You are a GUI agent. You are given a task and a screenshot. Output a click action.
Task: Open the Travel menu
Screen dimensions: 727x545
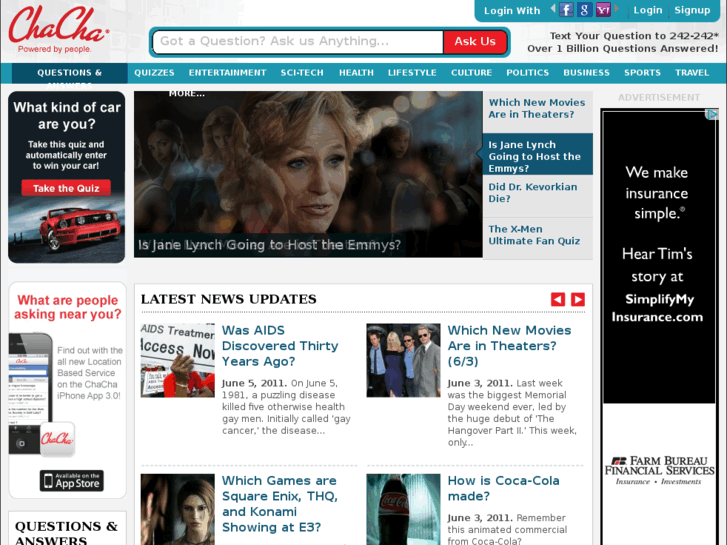(x=692, y=73)
